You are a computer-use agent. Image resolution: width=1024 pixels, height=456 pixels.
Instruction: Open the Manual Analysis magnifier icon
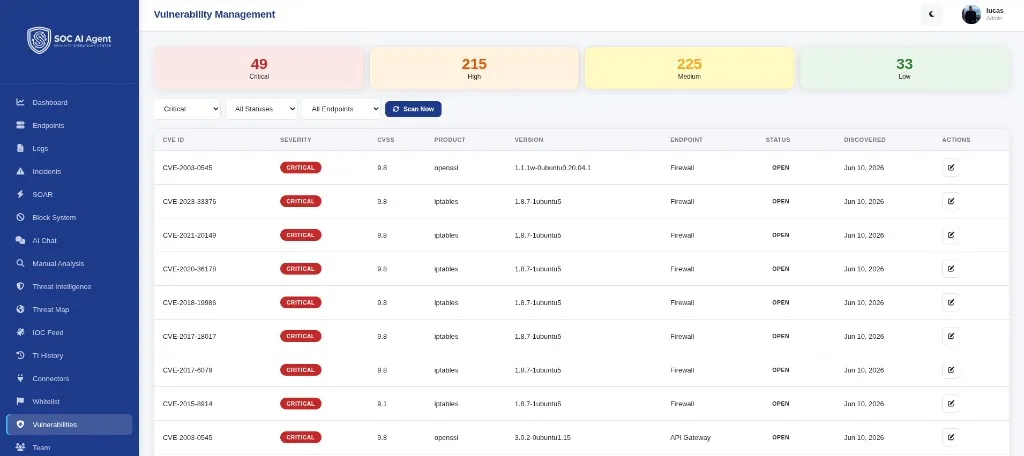[20, 263]
